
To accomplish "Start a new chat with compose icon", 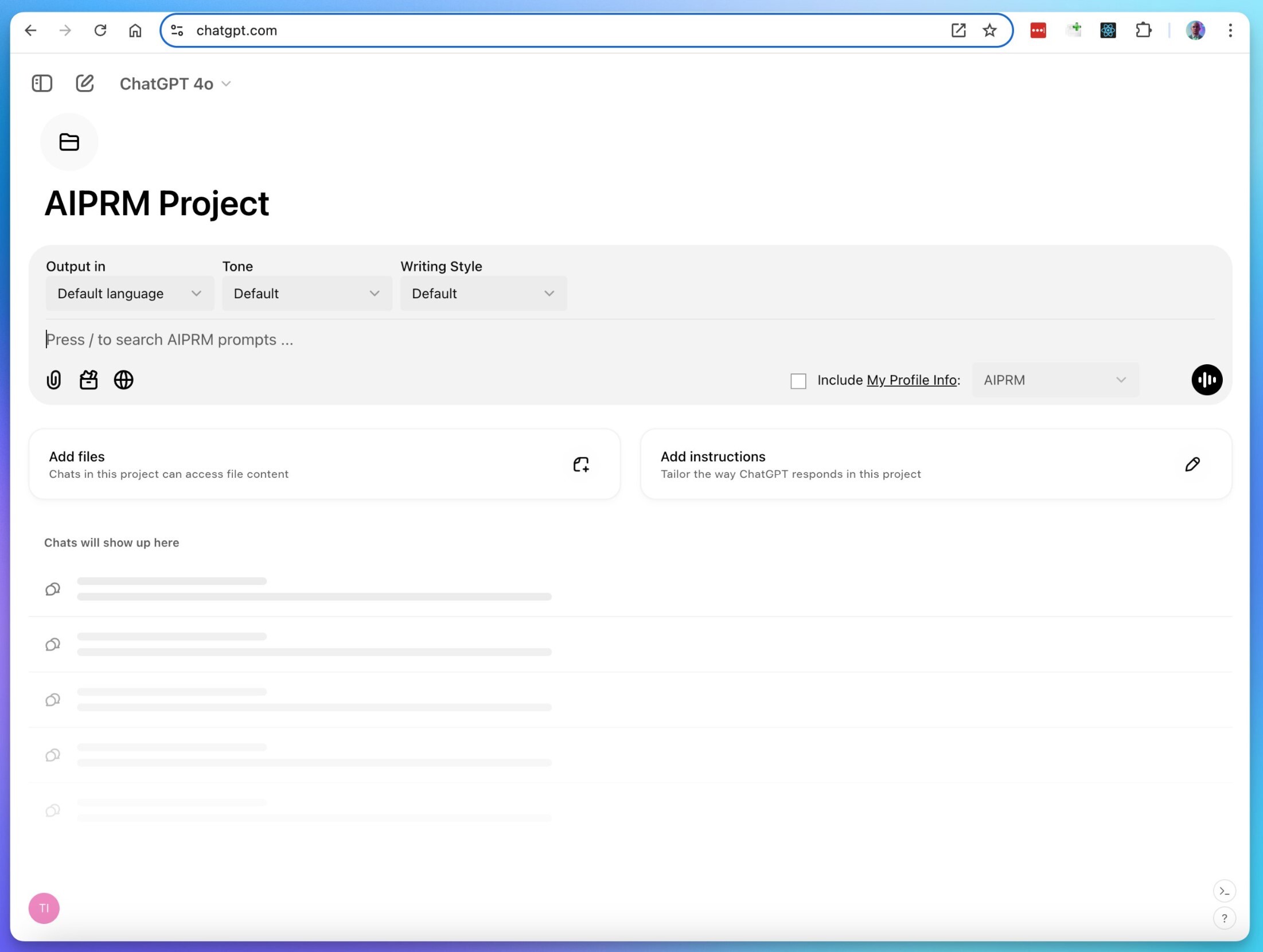I will click(x=85, y=84).
